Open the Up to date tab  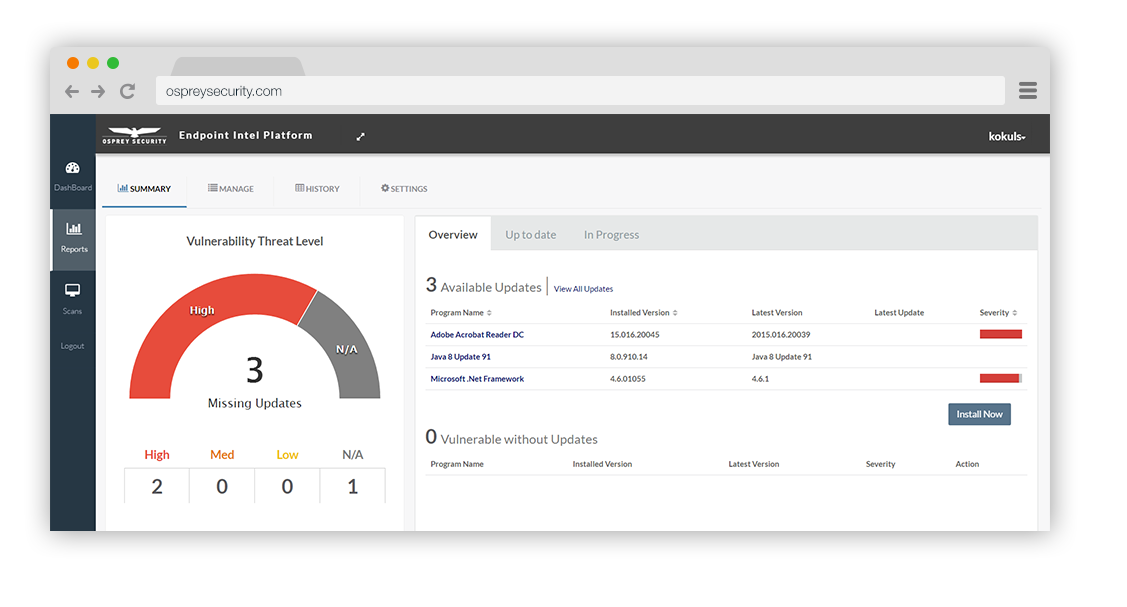pos(530,235)
